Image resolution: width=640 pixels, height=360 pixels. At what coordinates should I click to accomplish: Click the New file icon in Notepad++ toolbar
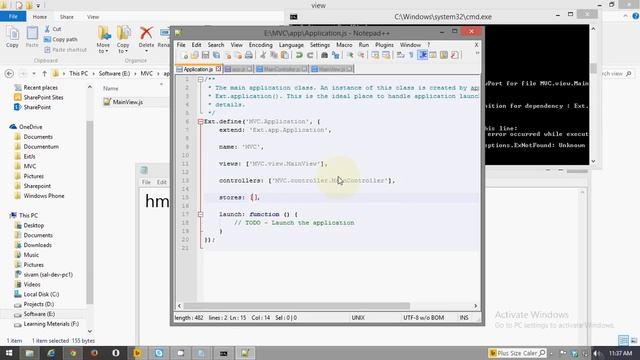pyautogui.click(x=185, y=55)
